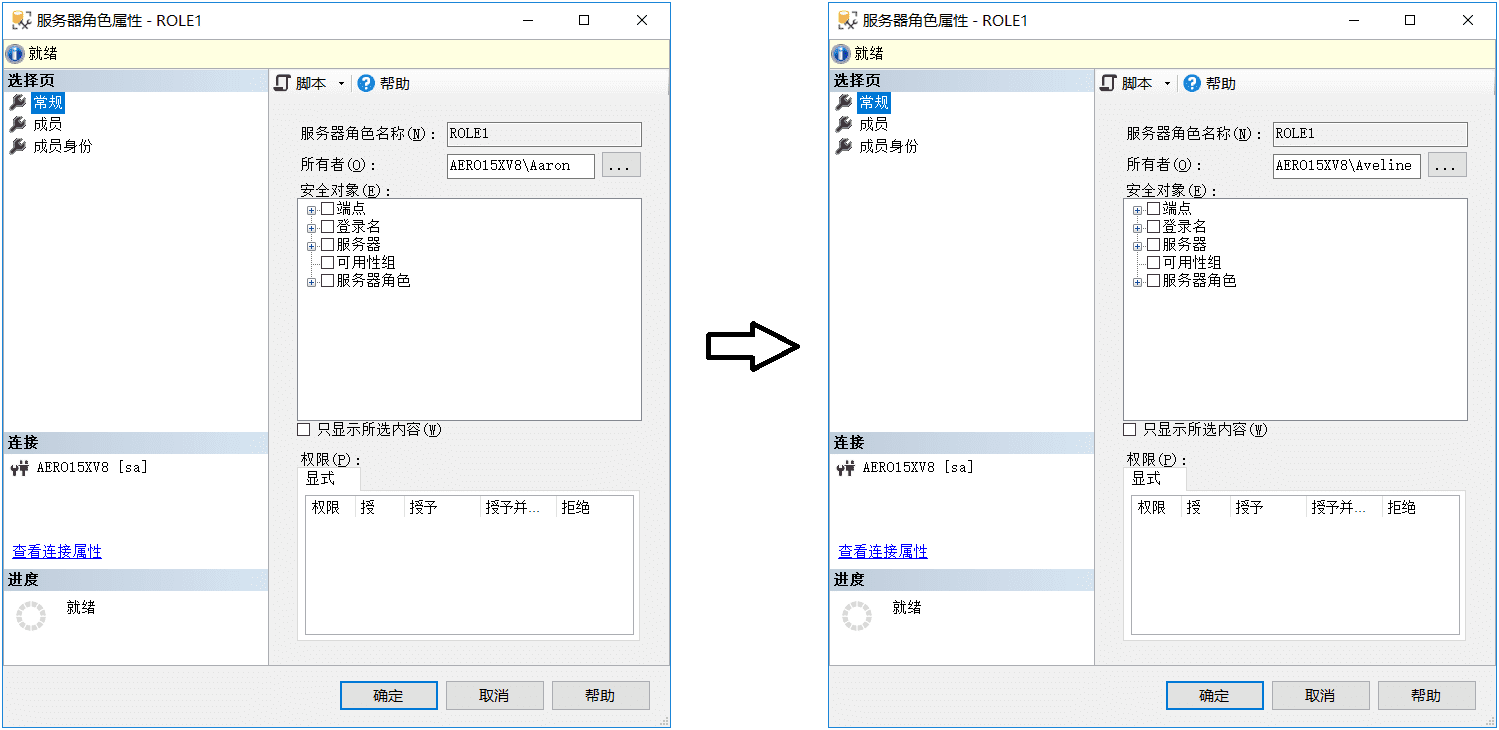Open 查看连接属性 link in left window
This screenshot has height=730, width=1499.
pyautogui.click(x=57, y=552)
